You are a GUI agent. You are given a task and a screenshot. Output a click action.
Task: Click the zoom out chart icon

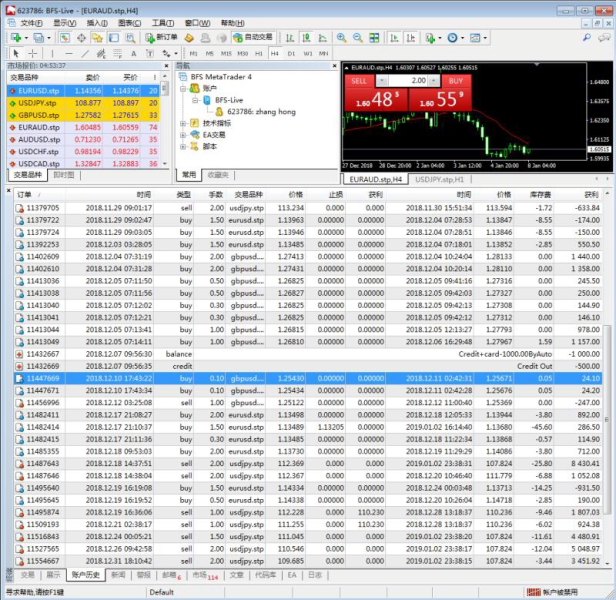coord(357,37)
